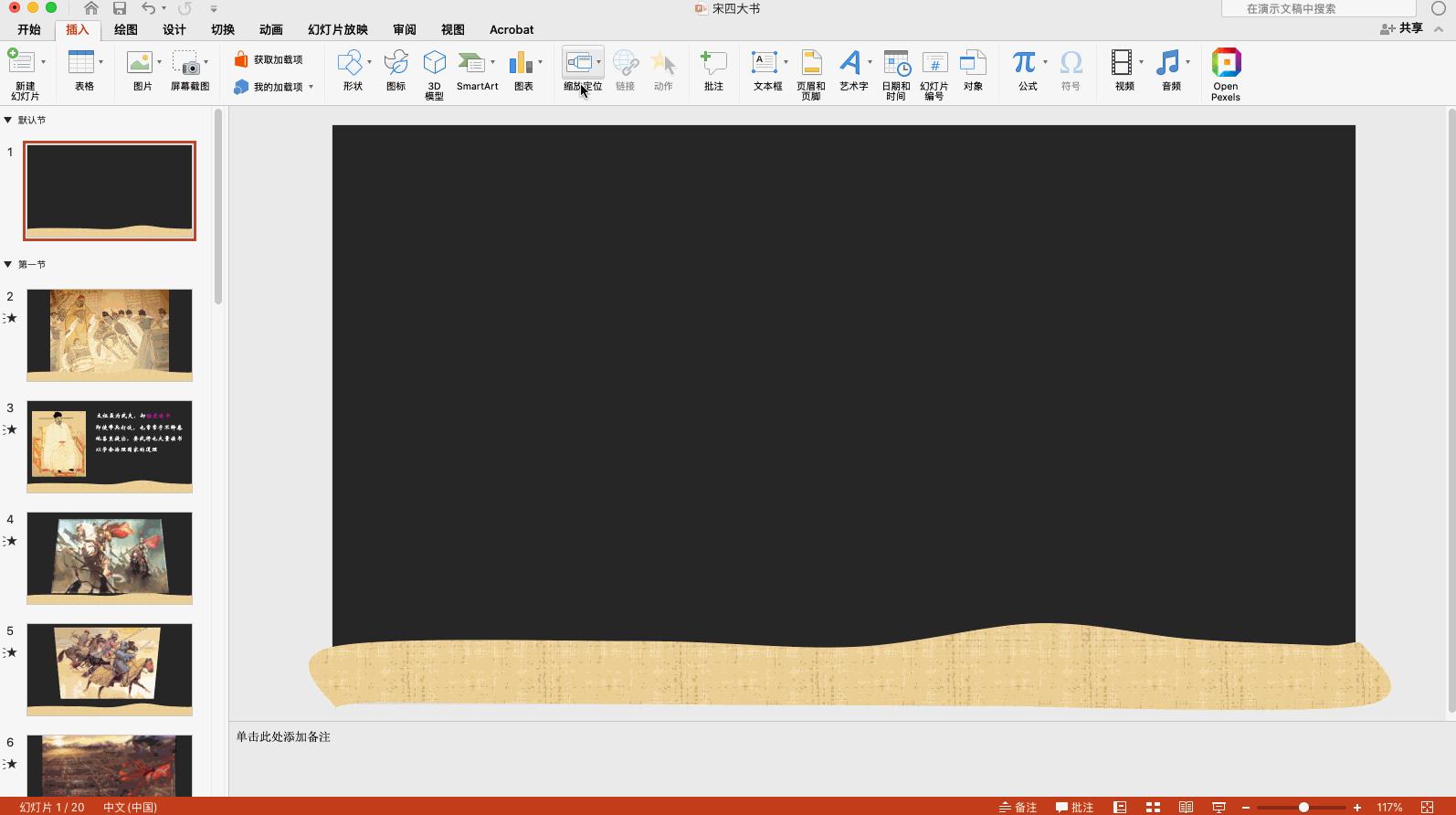Insert 页眉和页脚 (header and footer)
The image size is (1456, 815).
(810, 64)
